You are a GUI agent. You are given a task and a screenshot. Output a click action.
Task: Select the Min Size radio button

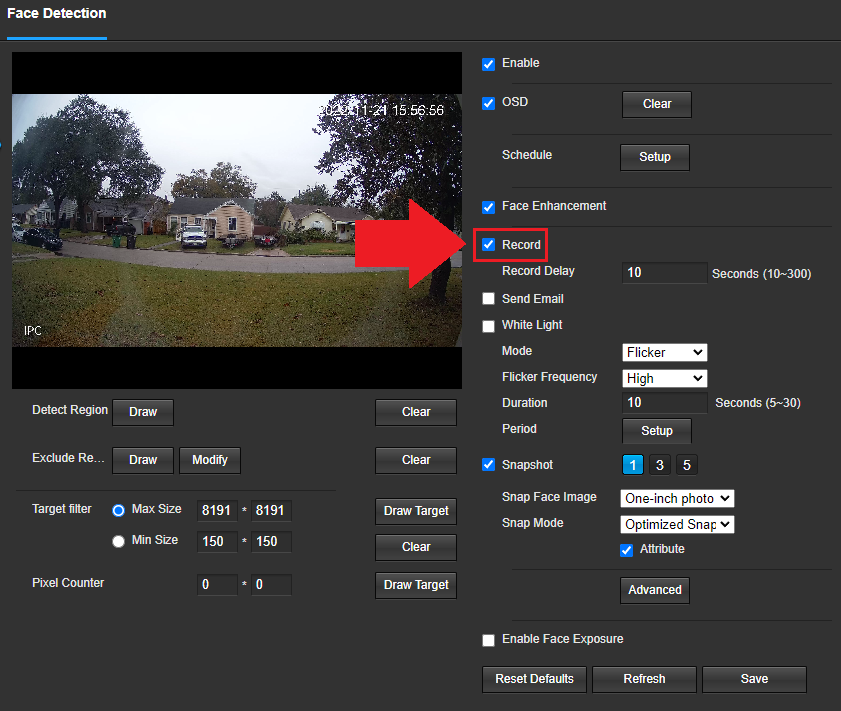click(x=119, y=542)
